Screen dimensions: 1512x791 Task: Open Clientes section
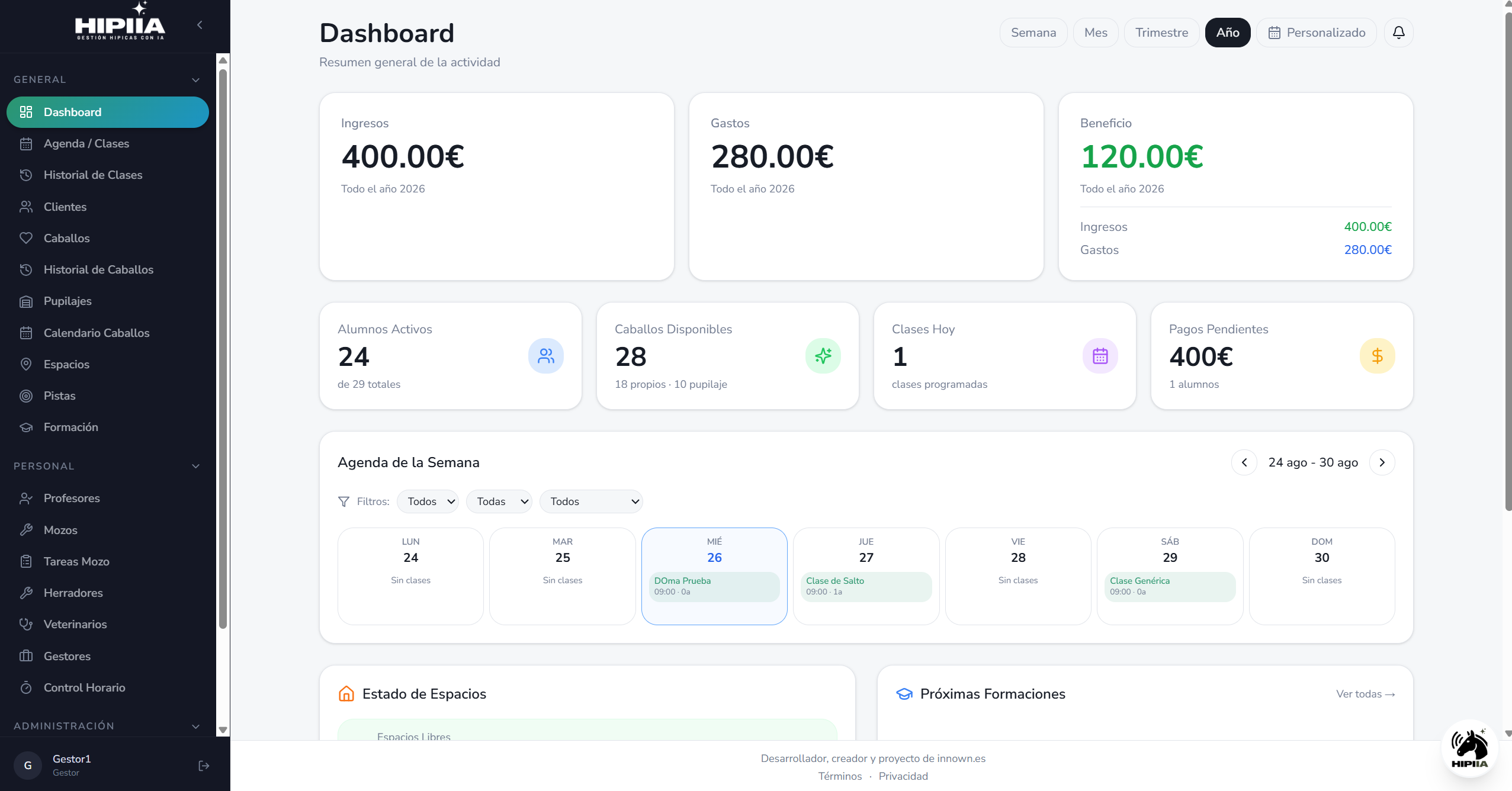click(108, 207)
